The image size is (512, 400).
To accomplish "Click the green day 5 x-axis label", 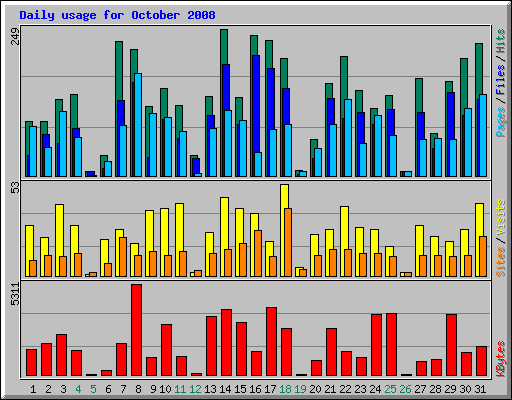I will 93,389.
